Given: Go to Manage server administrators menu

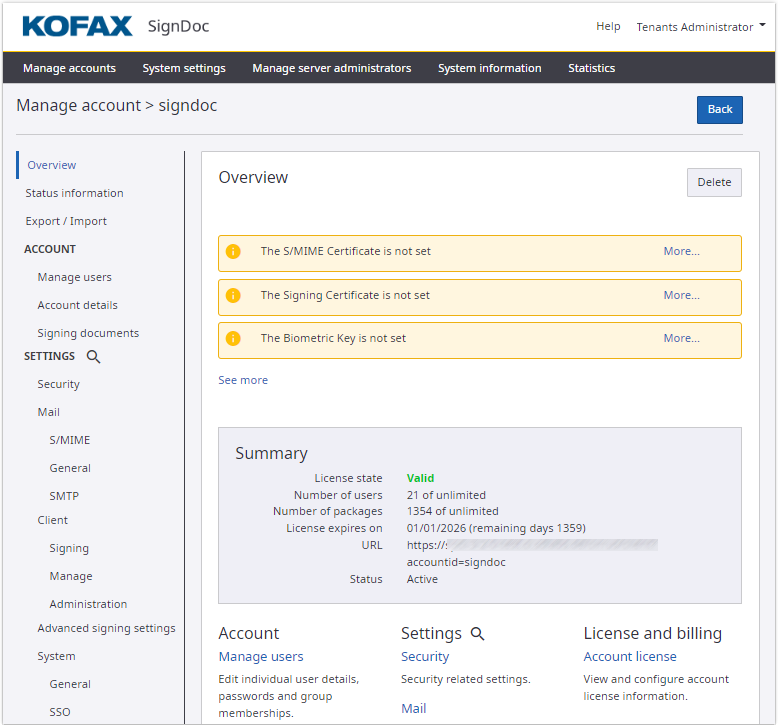Looking at the screenshot, I should click(331, 68).
